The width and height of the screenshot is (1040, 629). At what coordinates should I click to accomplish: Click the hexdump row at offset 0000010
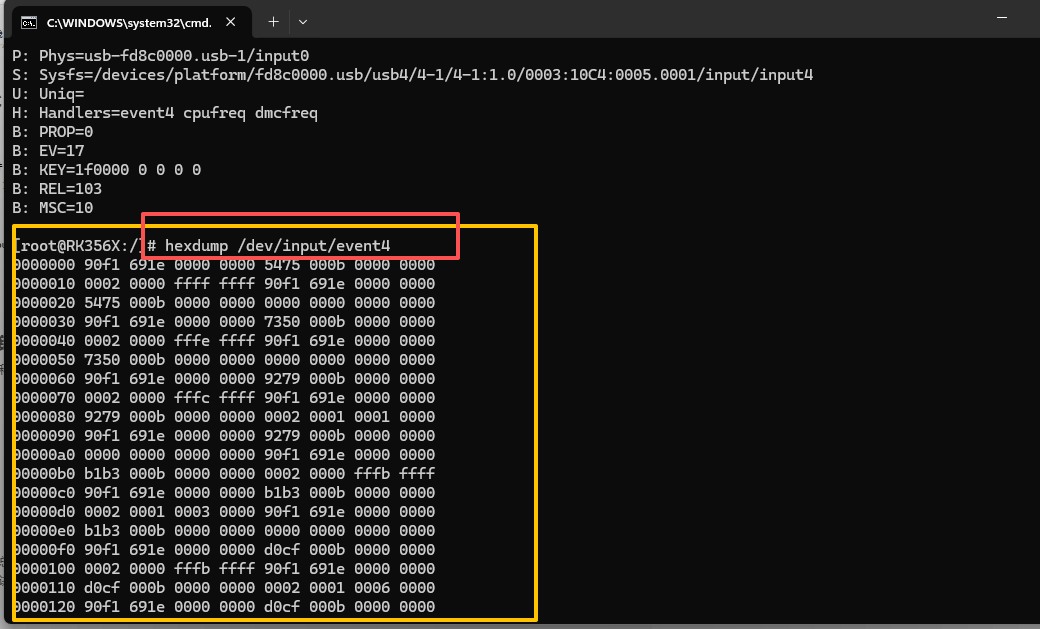pos(224,283)
